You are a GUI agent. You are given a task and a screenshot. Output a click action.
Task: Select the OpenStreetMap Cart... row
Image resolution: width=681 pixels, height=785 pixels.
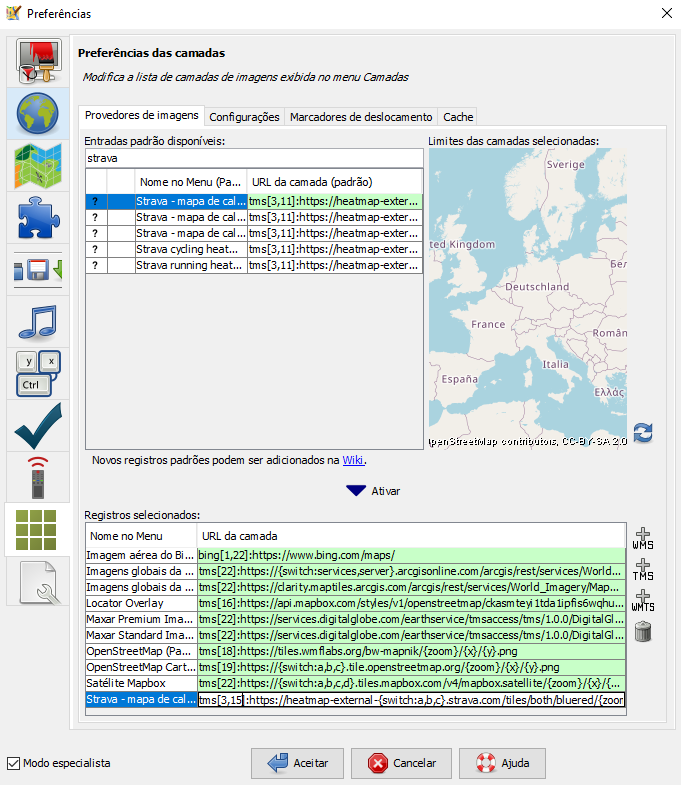(356, 667)
